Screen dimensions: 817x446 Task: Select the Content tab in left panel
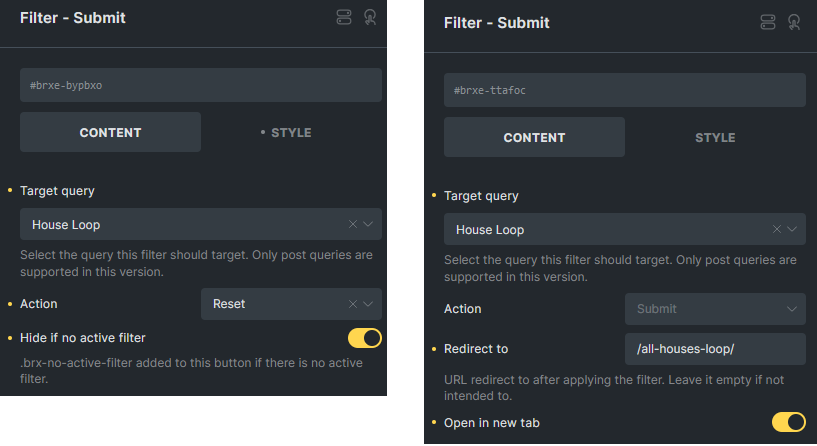click(110, 132)
